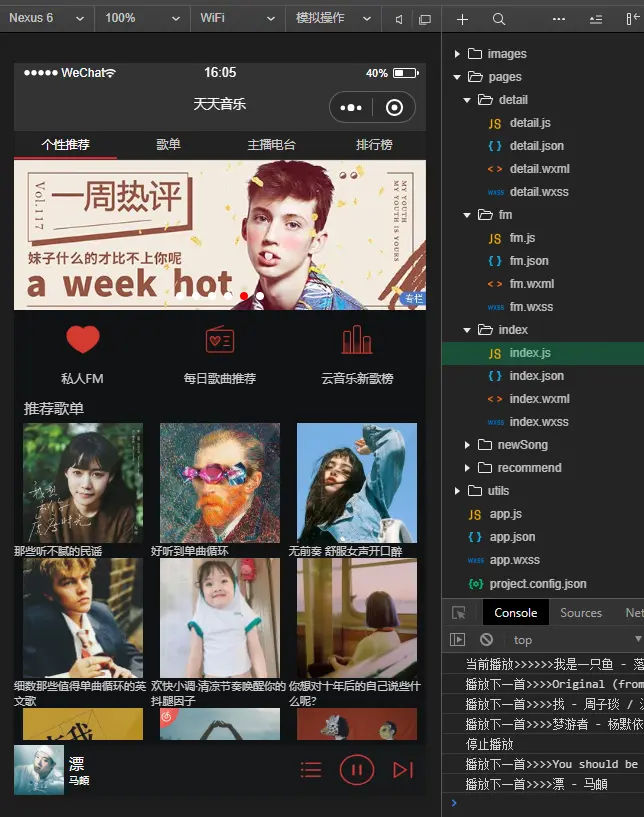Viewport: 644px width, 817px height.
Task: Open the playlist queue icon in the player
Action: tap(311, 770)
